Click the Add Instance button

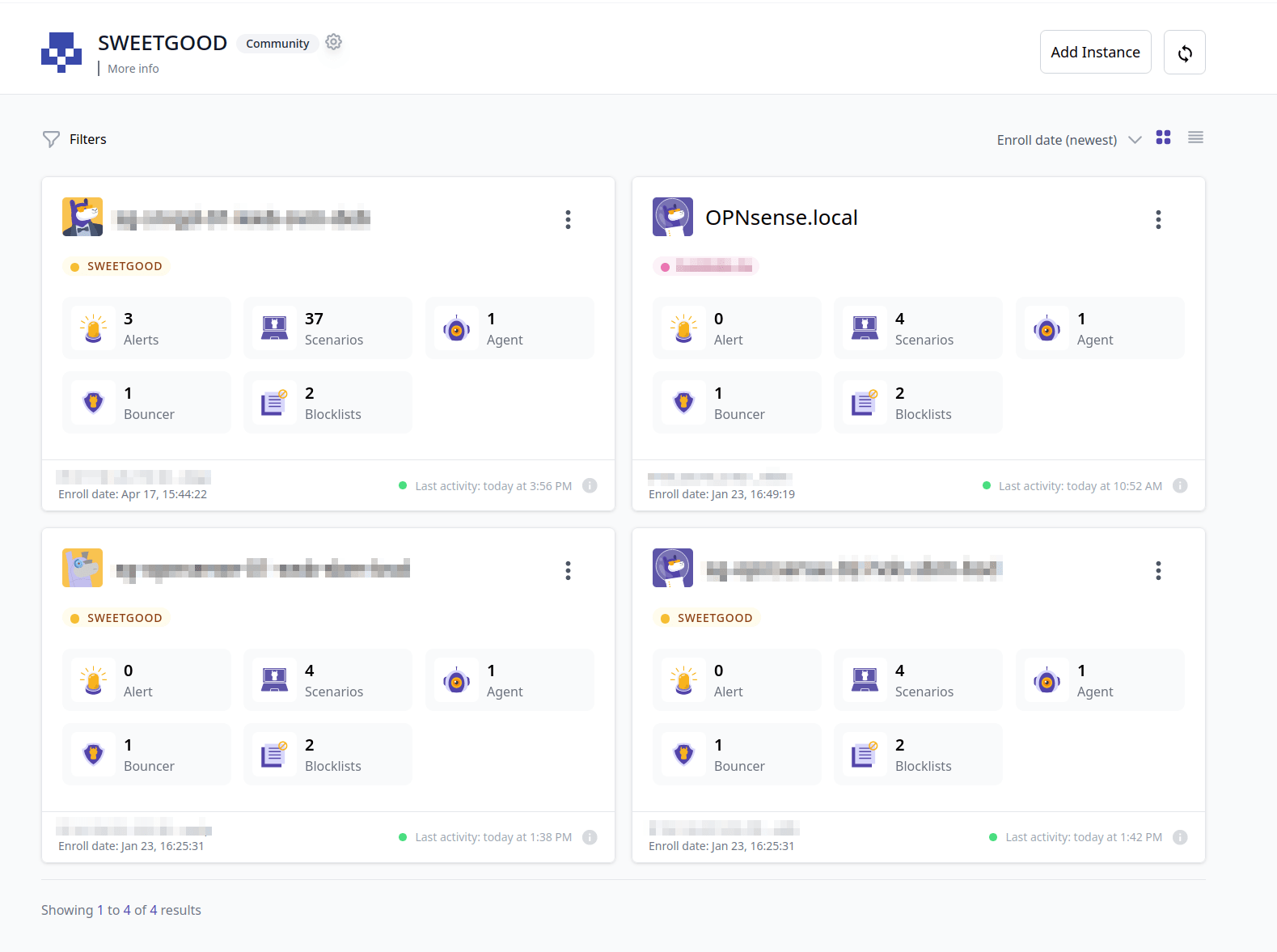pyautogui.click(x=1095, y=53)
